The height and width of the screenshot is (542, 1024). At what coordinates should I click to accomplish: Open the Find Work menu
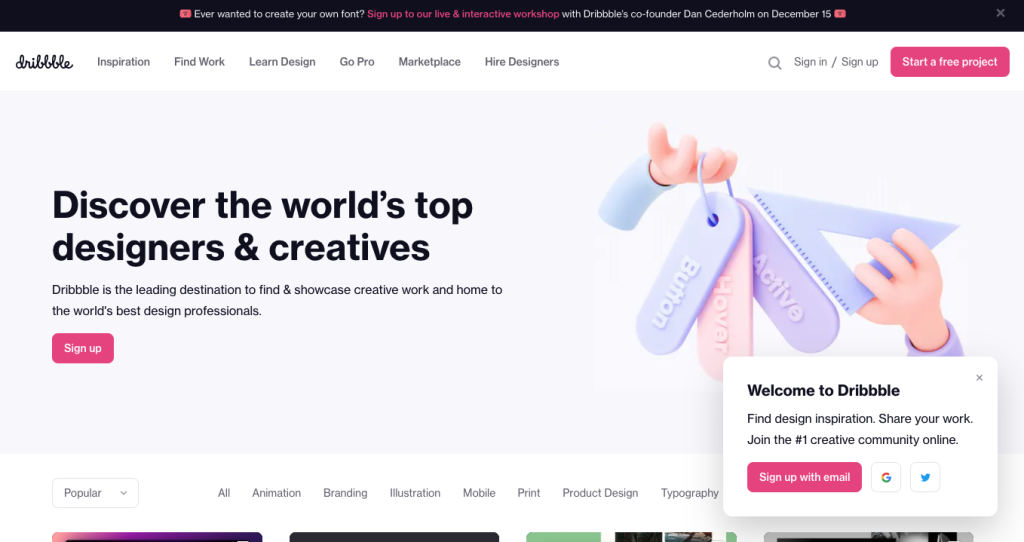point(199,62)
